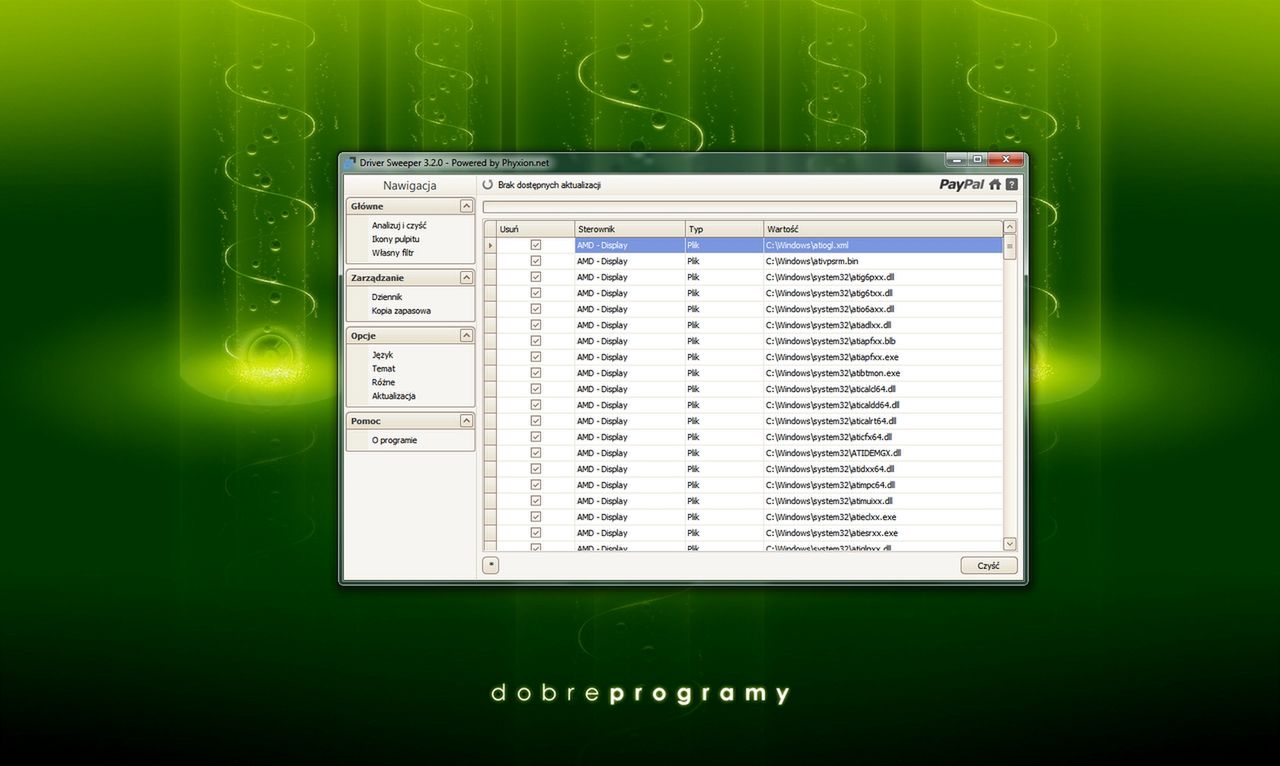Viewport: 1280px width, 766px height.
Task: Uncheck the atiogl.xml row checkbox
Action: tap(536, 245)
